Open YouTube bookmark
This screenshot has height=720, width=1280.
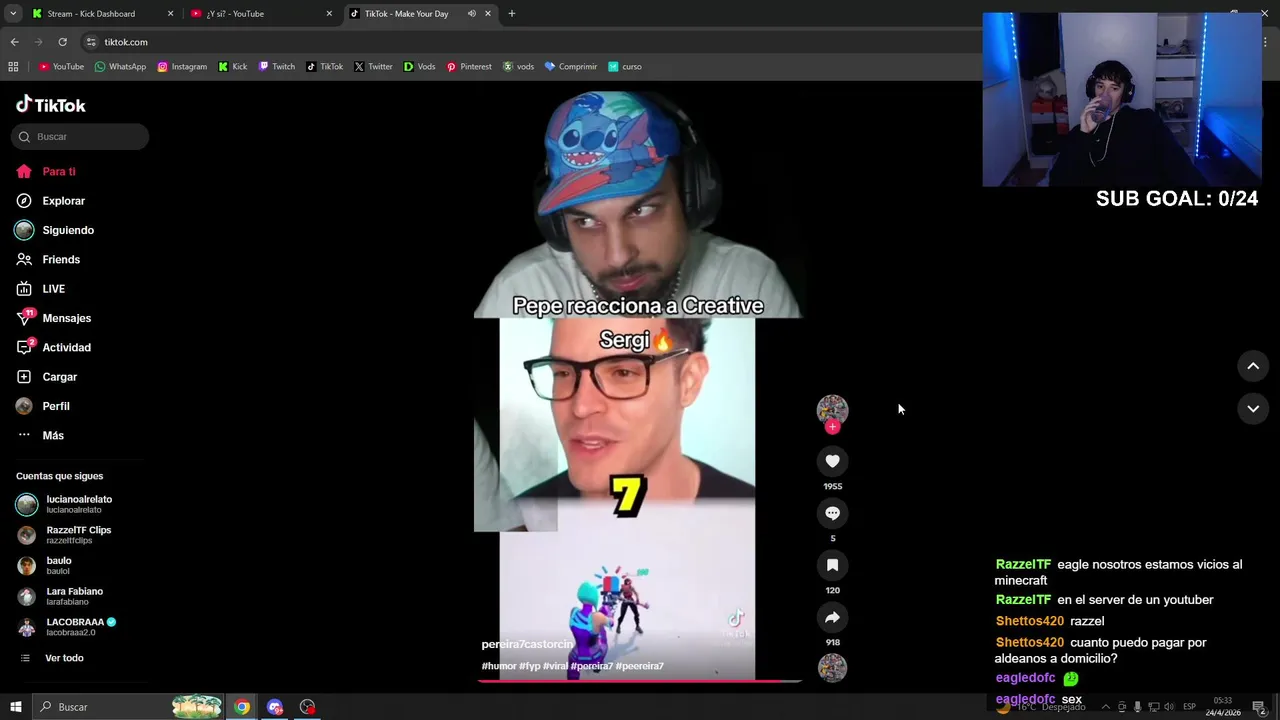point(61,67)
